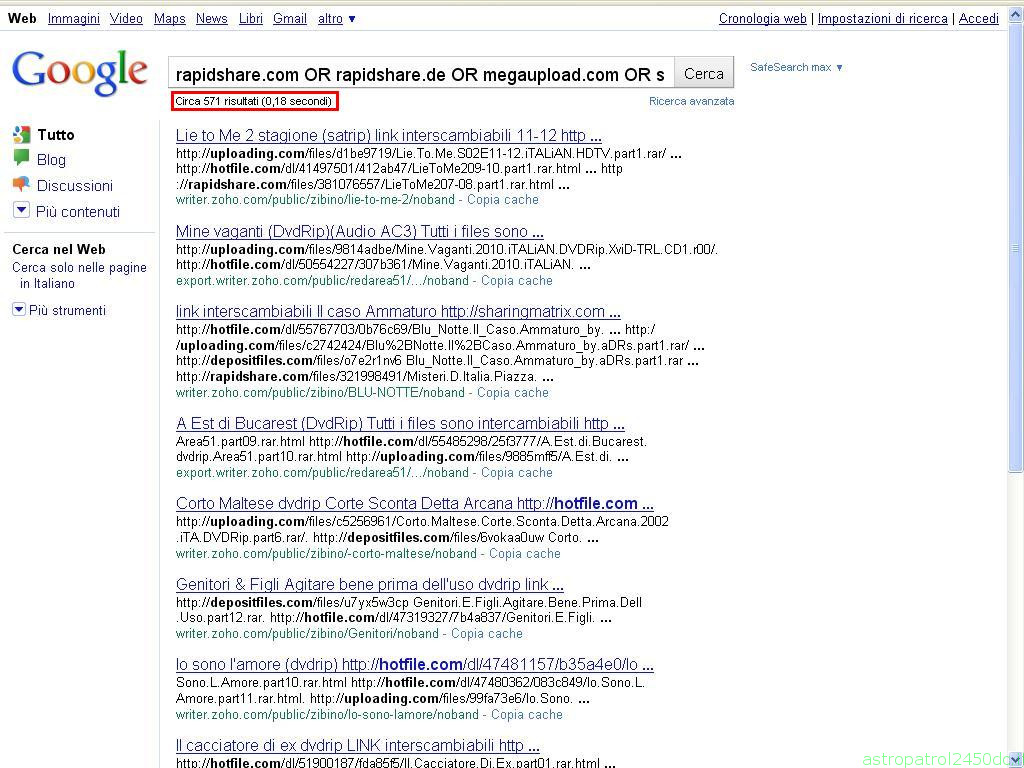Viewport: 1024px width, 768px height.
Task: Open Impostazioni di ricerca link
Action: (882, 18)
